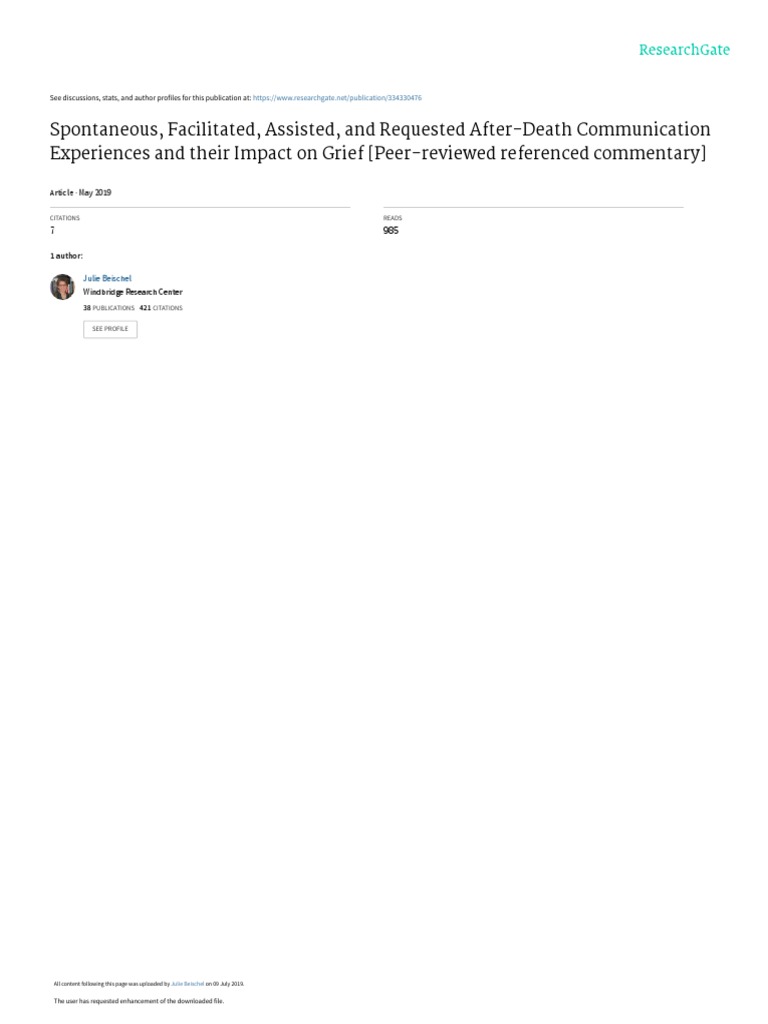
Task: Click the citations count value 7
Action: coord(52,231)
